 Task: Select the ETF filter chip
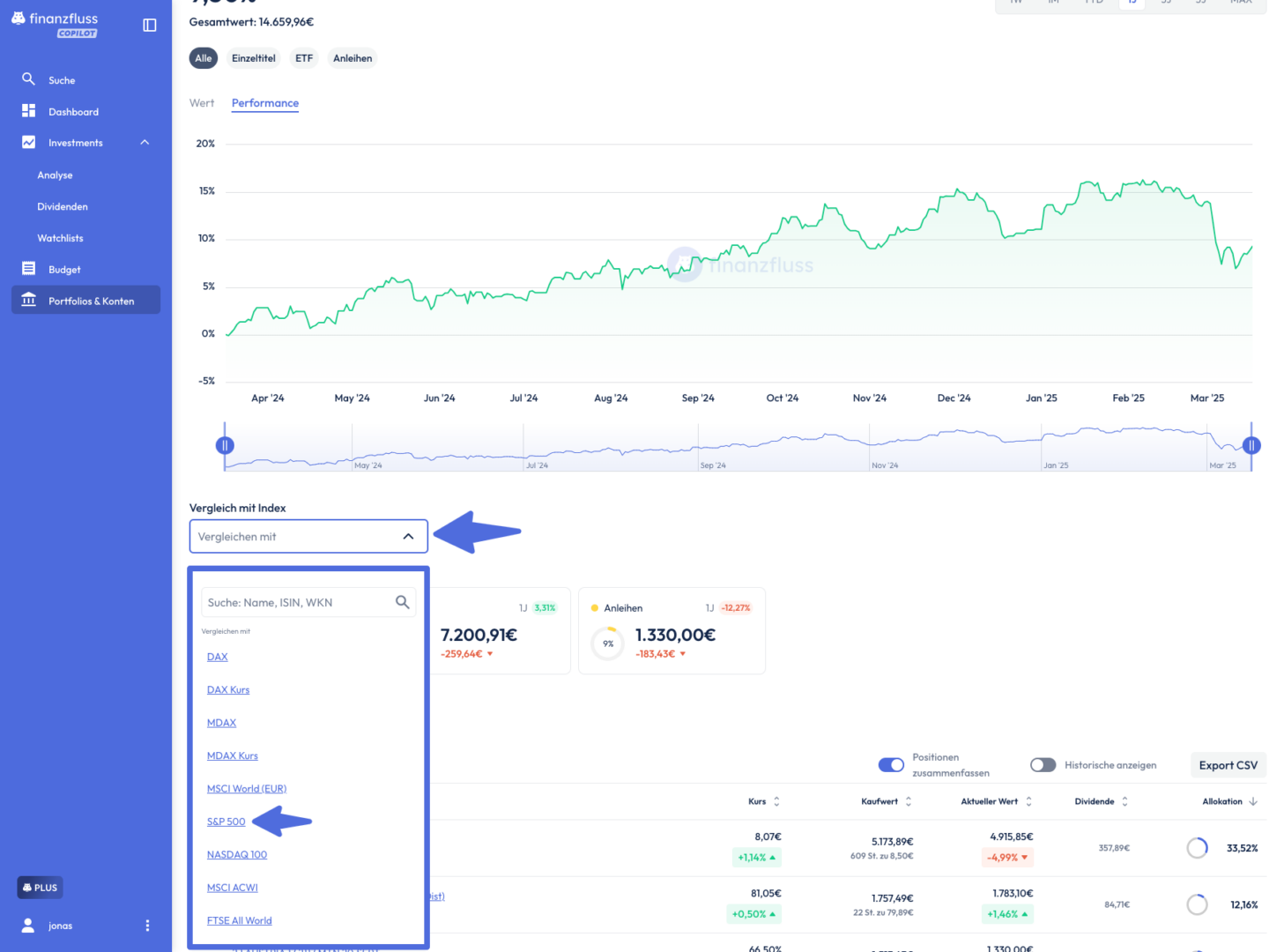pyautogui.click(x=304, y=58)
